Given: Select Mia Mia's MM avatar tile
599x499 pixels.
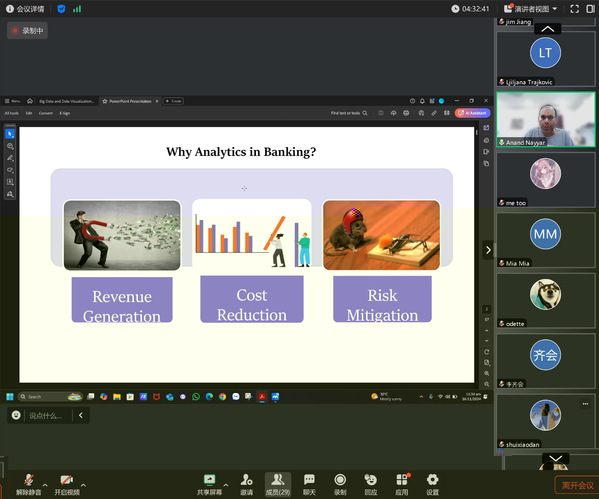Looking at the screenshot, I should tap(546, 240).
